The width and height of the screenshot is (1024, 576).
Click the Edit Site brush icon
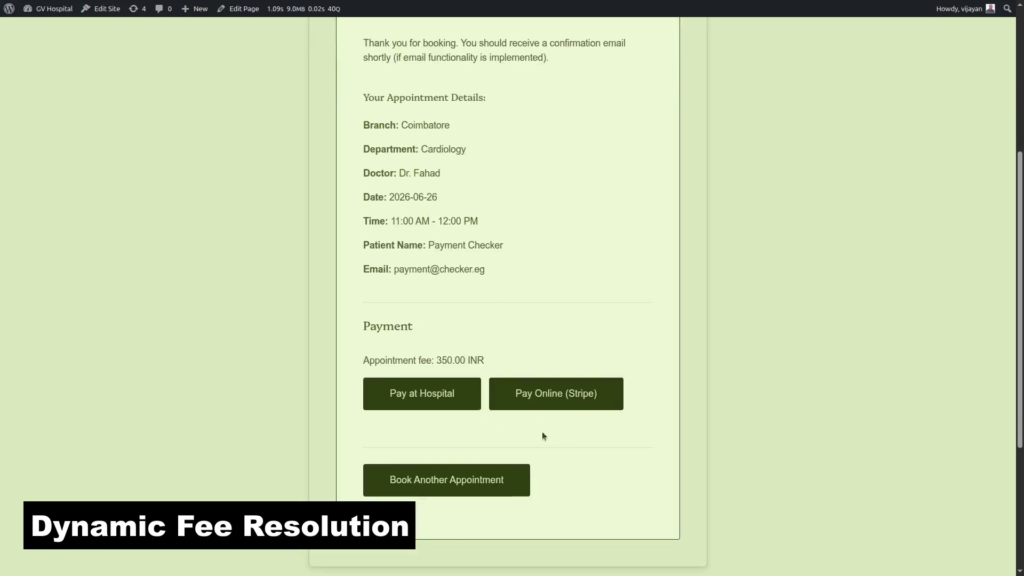pyautogui.click(x=86, y=8)
